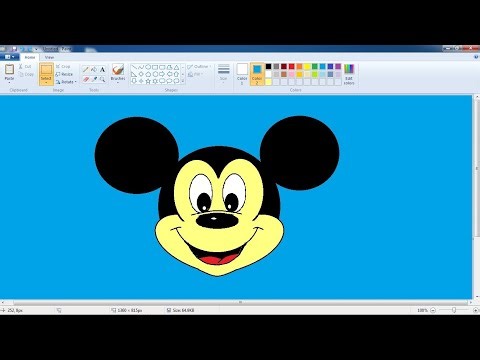Click the Undo icon in quick access toolbar
The width and height of the screenshot is (480, 360).
pos(22,49)
